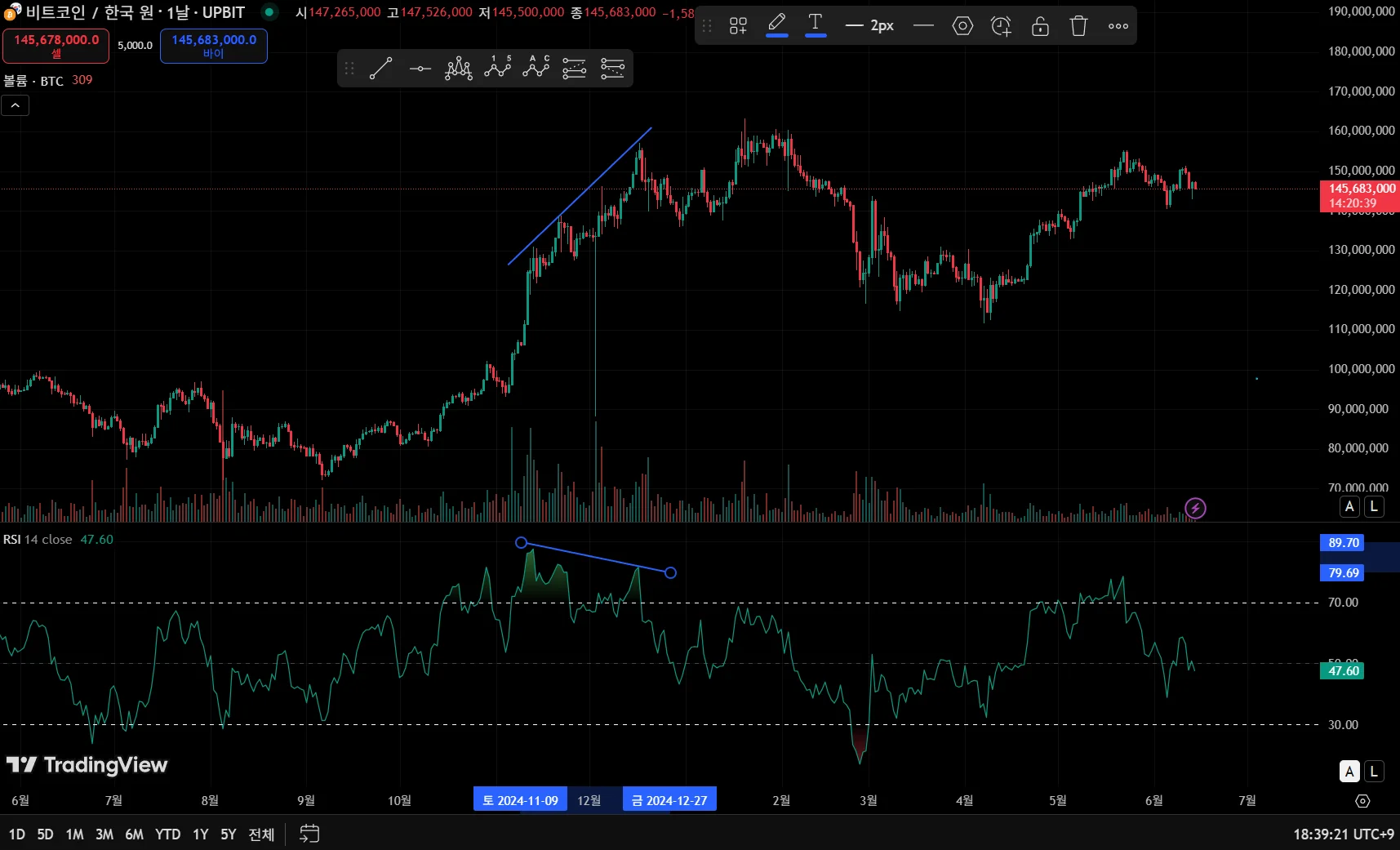Select the trend-based Fibonacci extension tool
The image size is (1400, 850).
[612, 69]
